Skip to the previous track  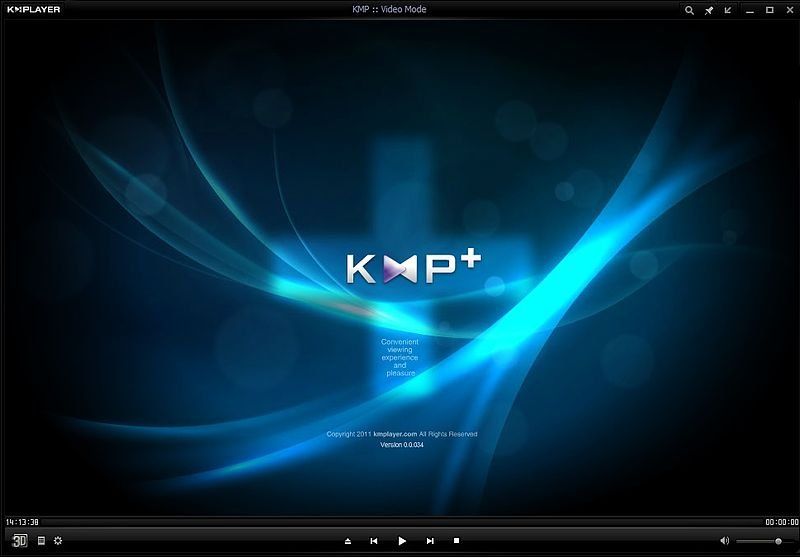click(x=374, y=541)
